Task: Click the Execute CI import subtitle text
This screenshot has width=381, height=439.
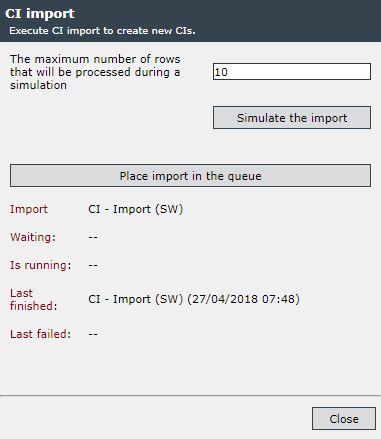Action: pos(102,31)
